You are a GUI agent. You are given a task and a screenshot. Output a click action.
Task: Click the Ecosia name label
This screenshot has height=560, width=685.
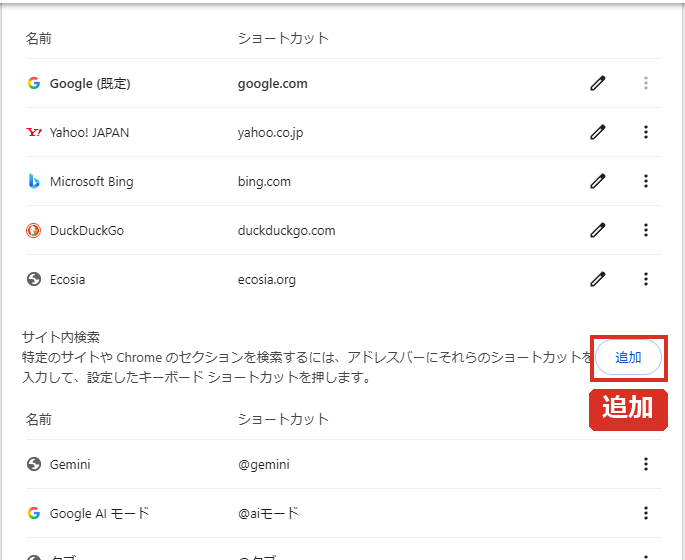(x=67, y=279)
